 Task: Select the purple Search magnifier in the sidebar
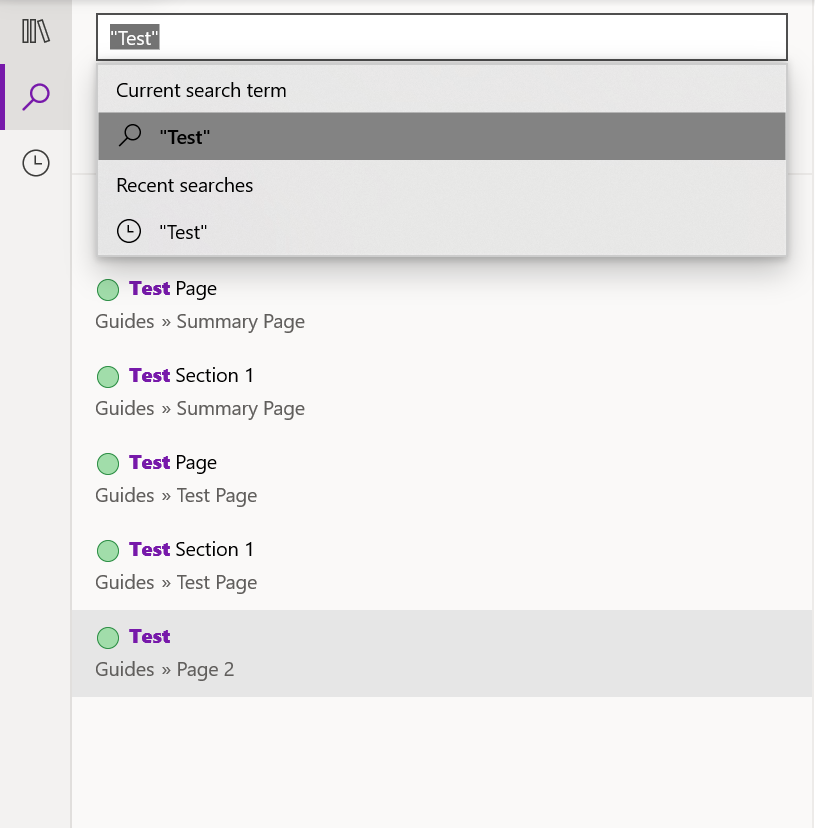tap(35, 96)
